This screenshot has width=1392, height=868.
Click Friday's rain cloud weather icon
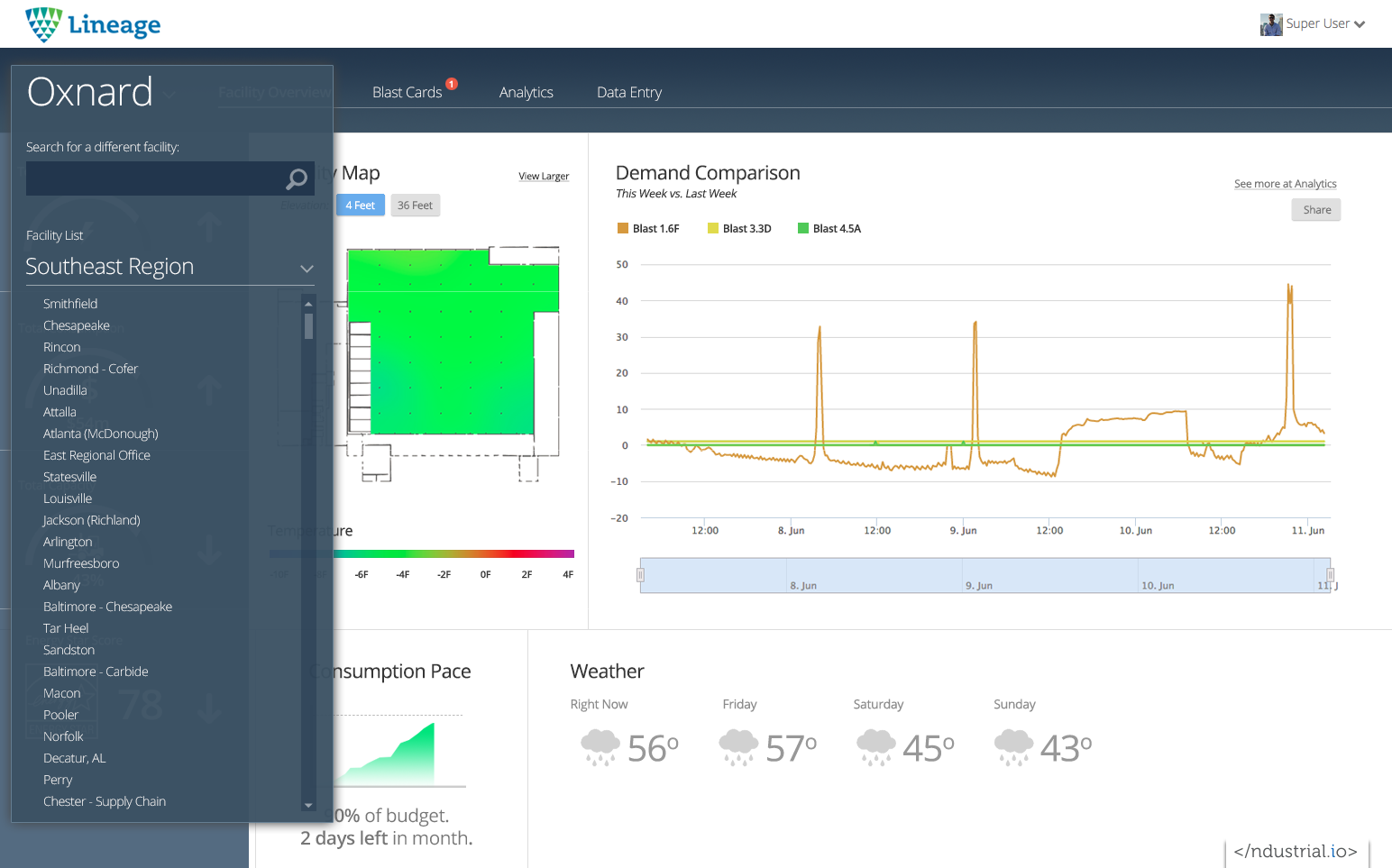pos(738,747)
